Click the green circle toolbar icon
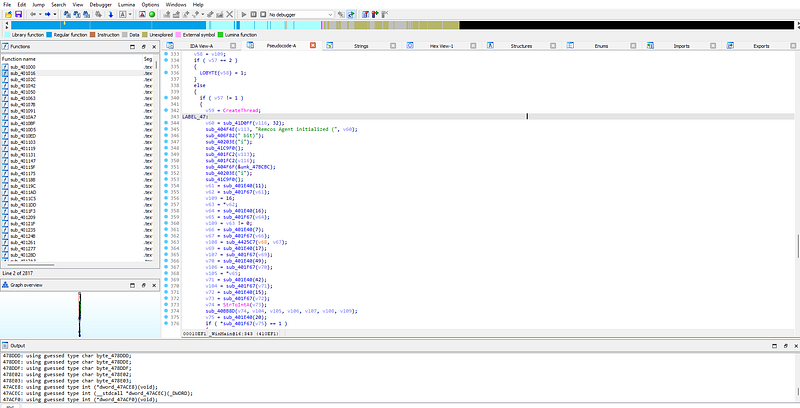 click(152, 14)
